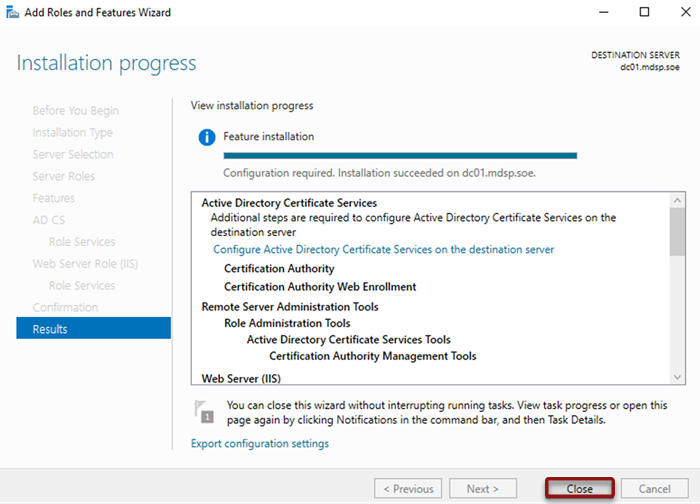Close wizard with title bar X
The width and height of the screenshot is (700, 504).
coord(686,12)
